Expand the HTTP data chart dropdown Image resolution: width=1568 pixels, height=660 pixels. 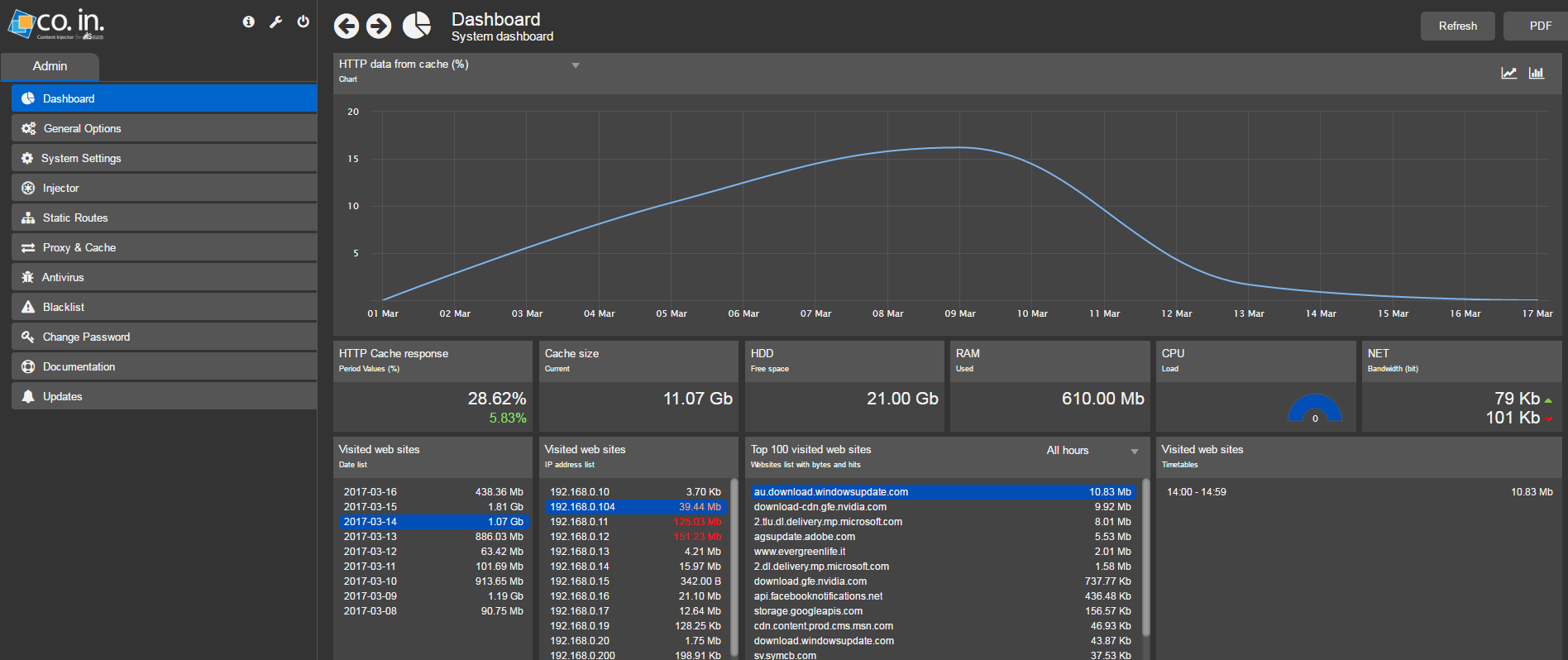point(576,65)
